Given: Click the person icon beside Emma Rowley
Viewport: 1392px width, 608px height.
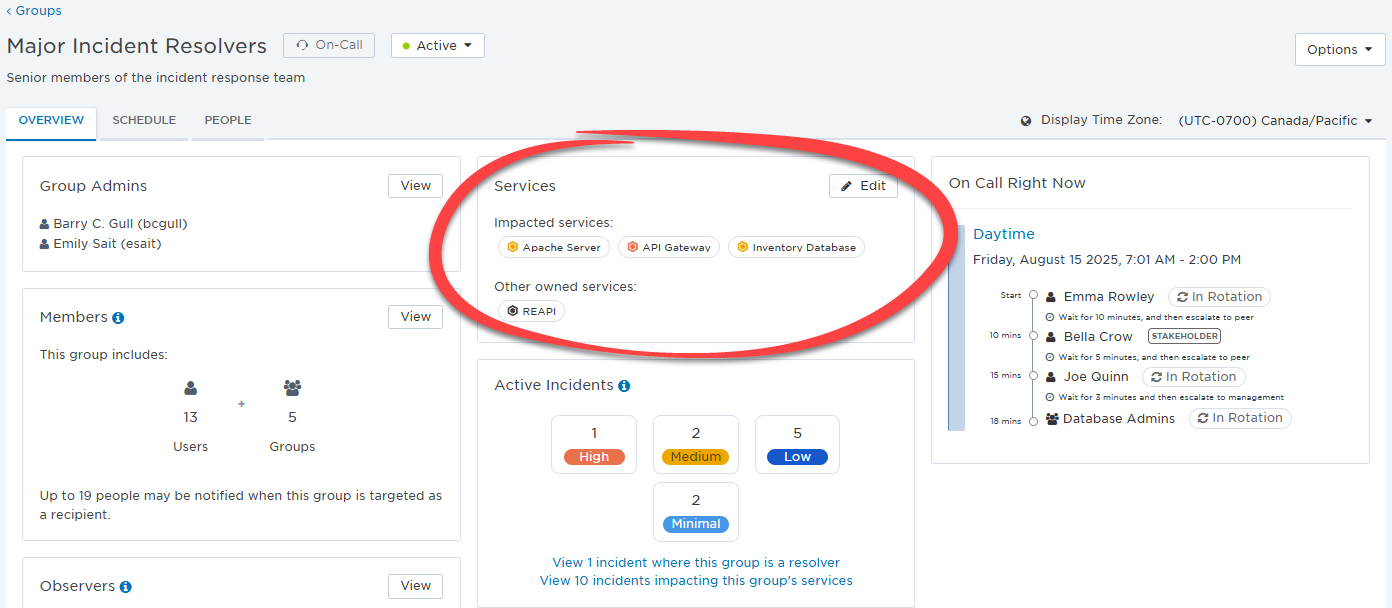Looking at the screenshot, I should tap(1051, 297).
